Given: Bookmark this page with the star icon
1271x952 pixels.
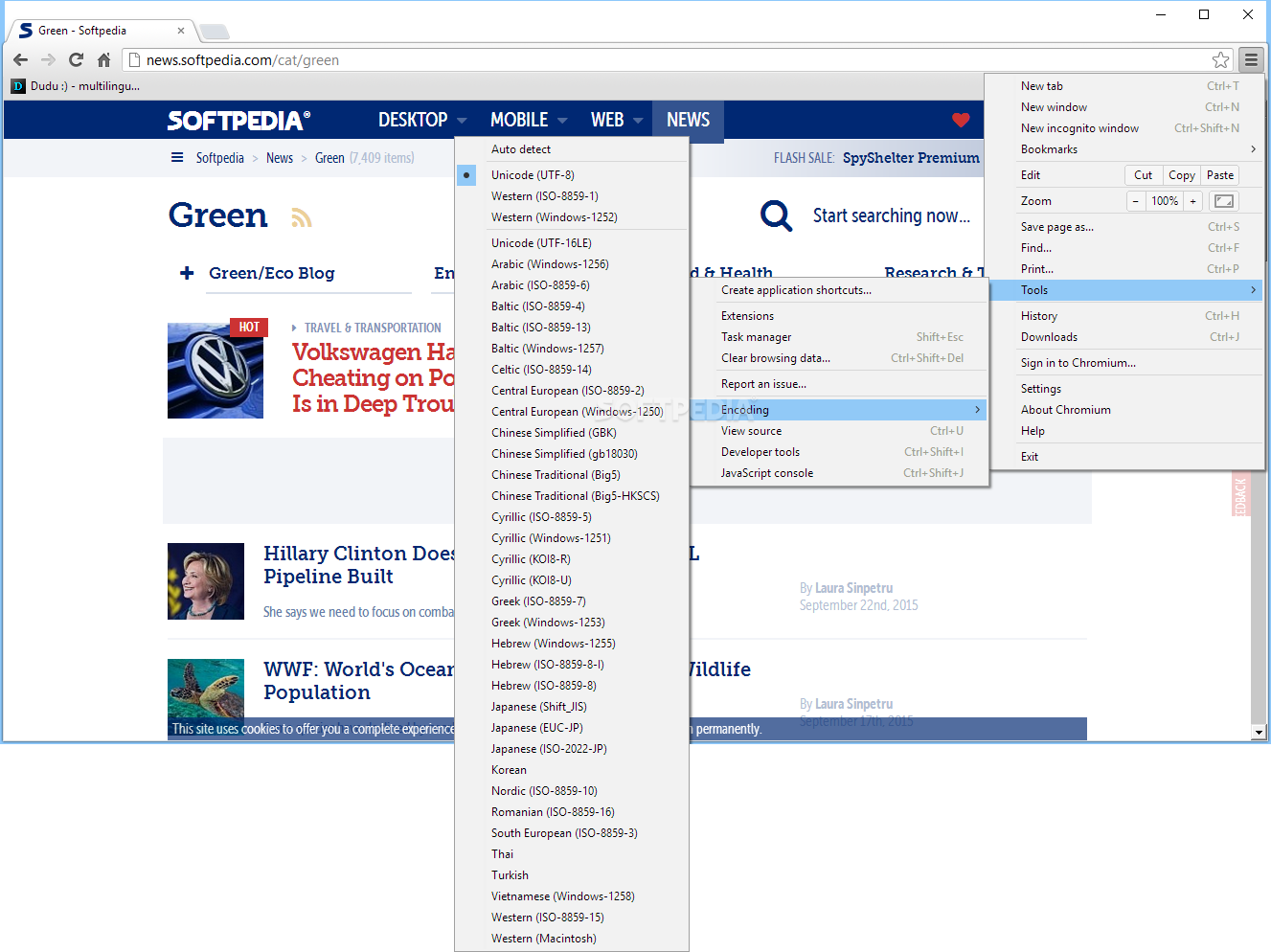Looking at the screenshot, I should (1220, 60).
